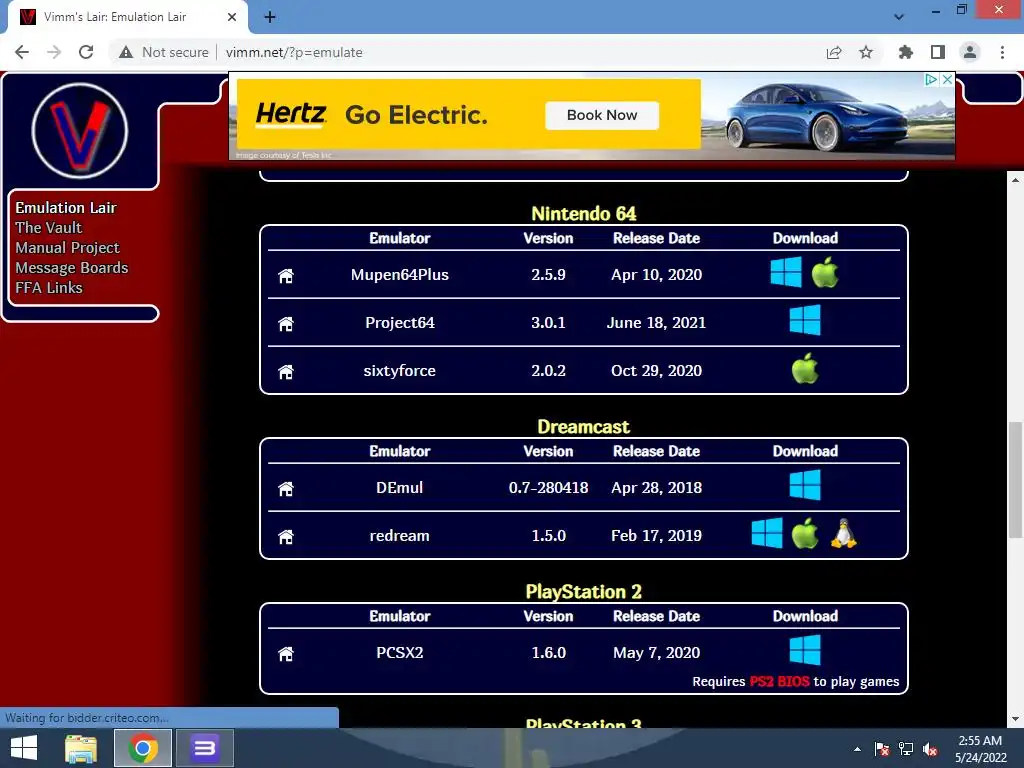Click PCSX2 release date May 7, 2020
This screenshot has width=1024, height=768.
pyautogui.click(x=656, y=653)
